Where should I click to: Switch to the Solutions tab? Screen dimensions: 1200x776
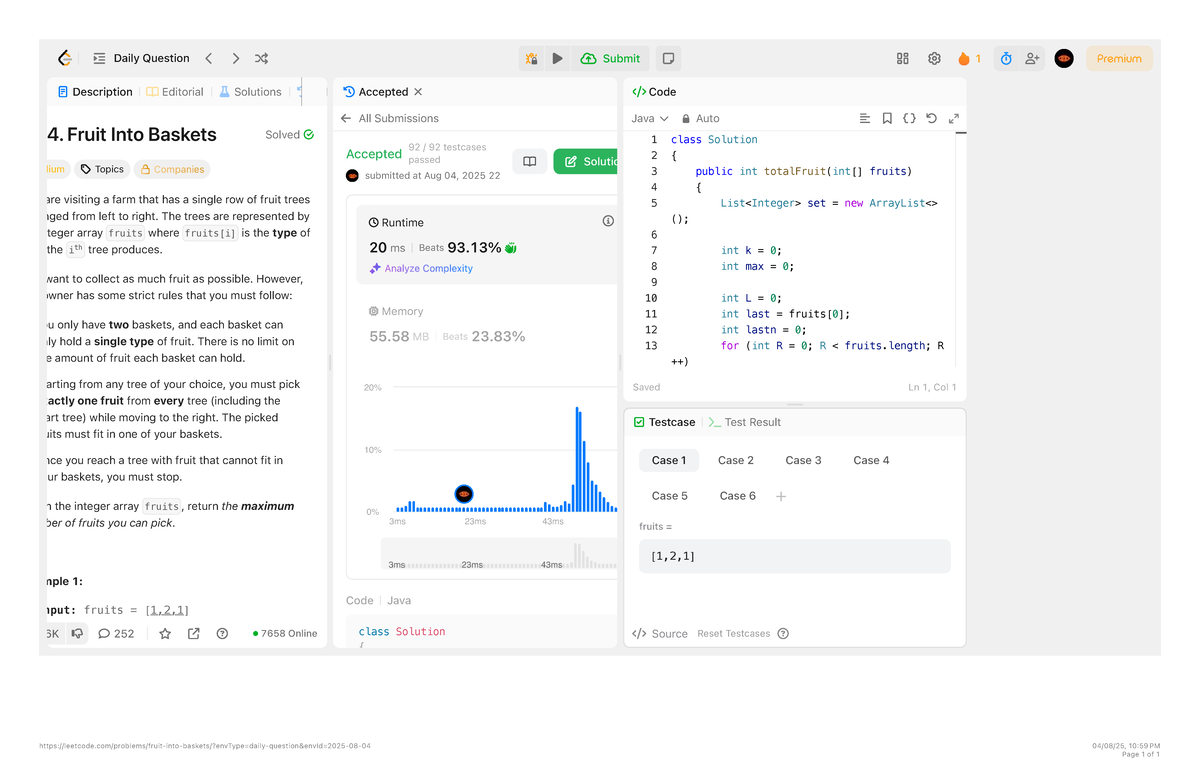250,91
